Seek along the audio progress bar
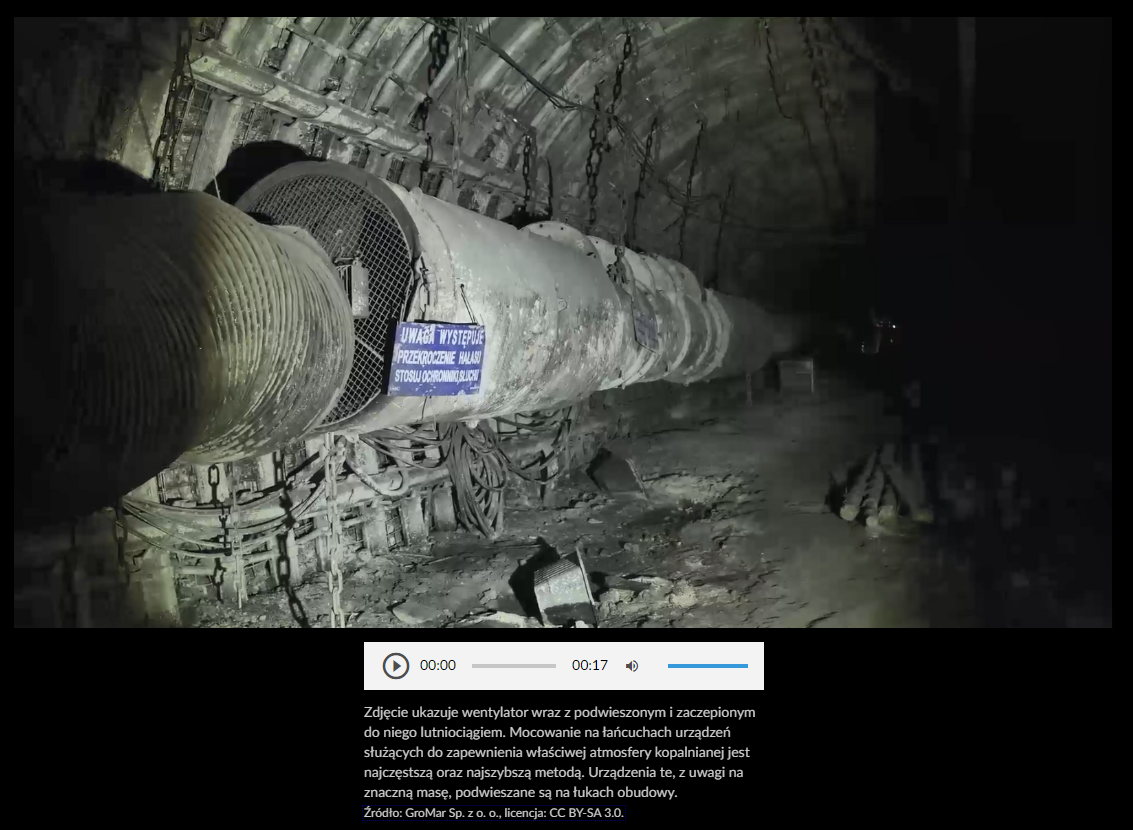 tap(514, 666)
